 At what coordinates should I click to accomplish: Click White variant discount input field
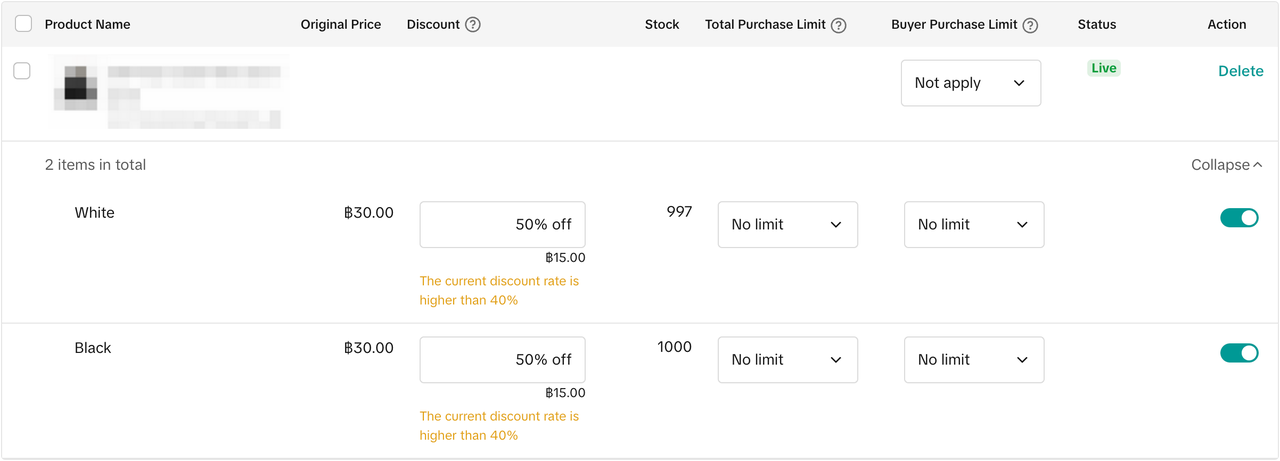pos(502,225)
